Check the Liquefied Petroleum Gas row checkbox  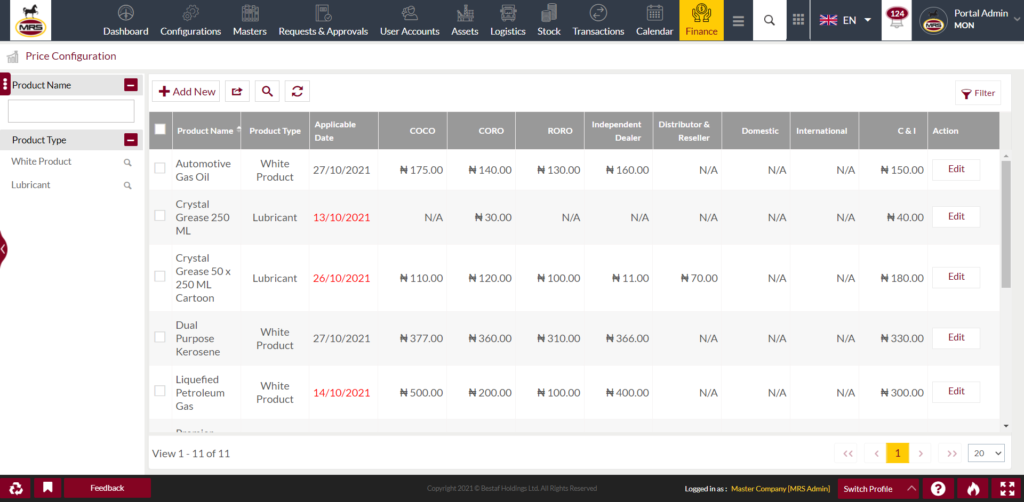[159, 390]
